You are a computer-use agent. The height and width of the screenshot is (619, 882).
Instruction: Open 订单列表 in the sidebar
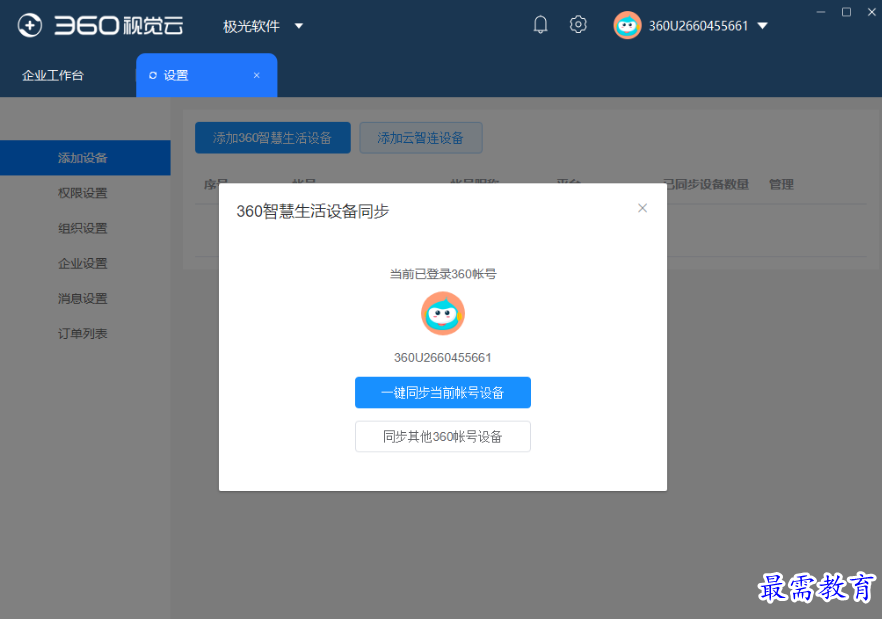coord(85,334)
